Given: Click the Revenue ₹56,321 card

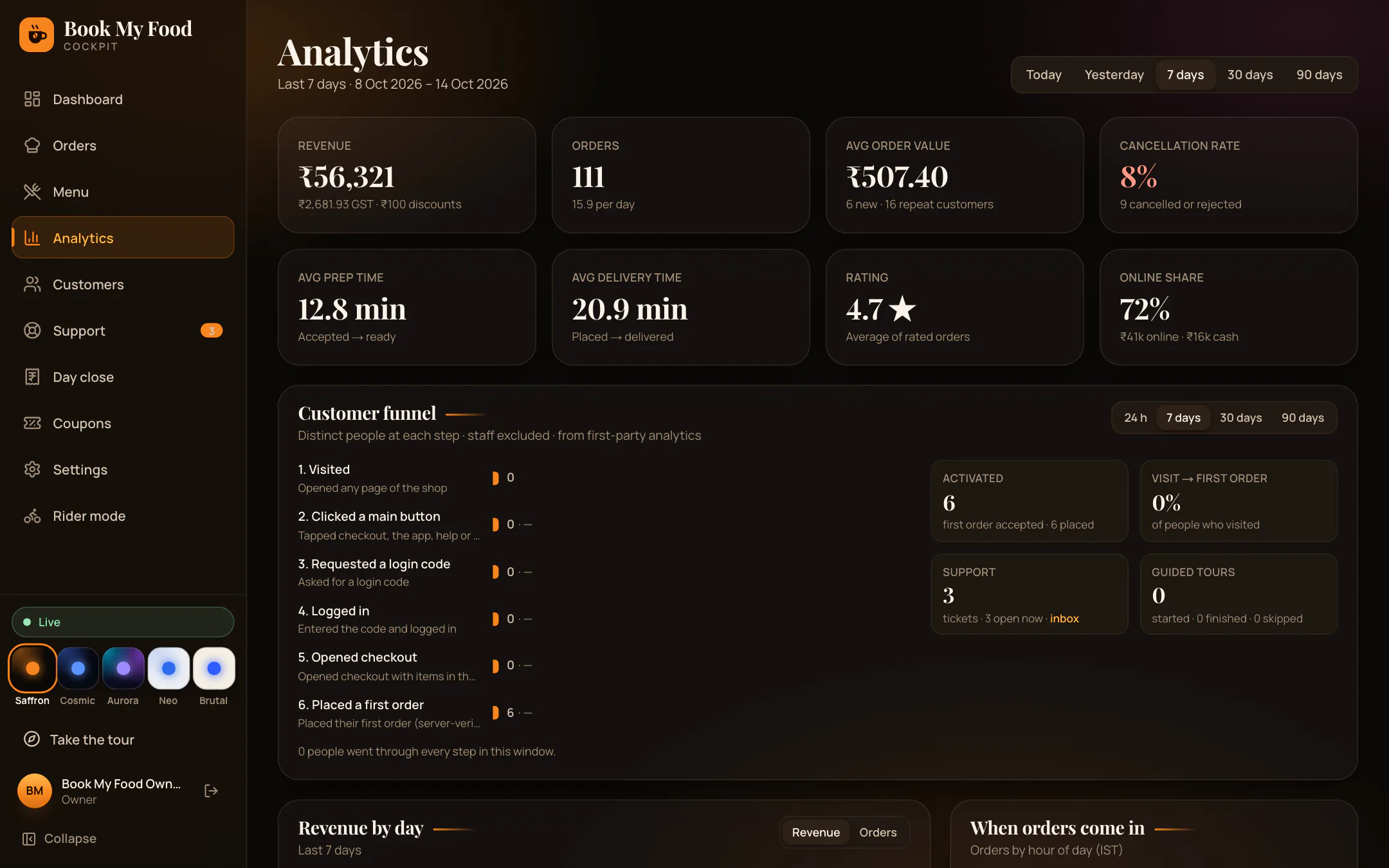Looking at the screenshot, I should tap(406, 175).
